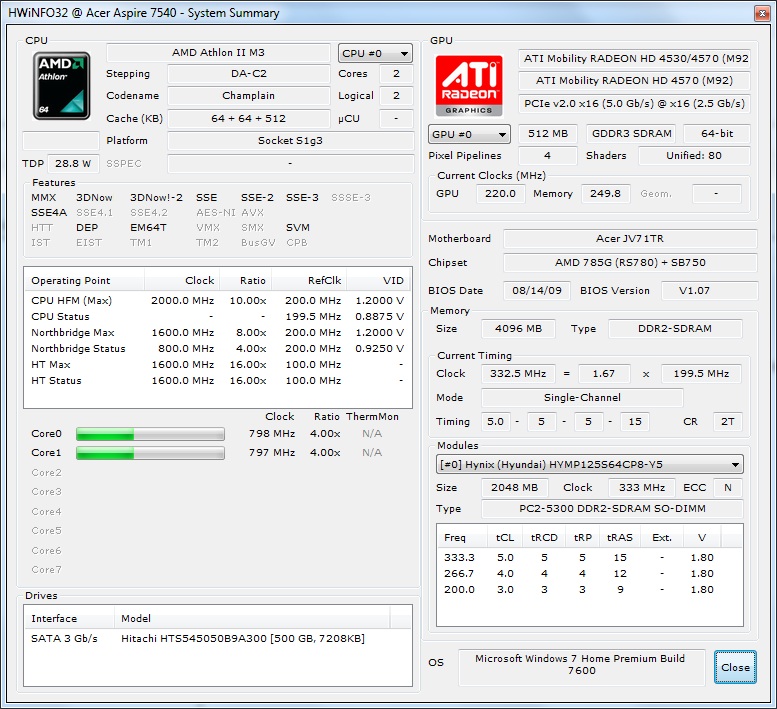Click the Ratio column header in operating table

(246, 280)
